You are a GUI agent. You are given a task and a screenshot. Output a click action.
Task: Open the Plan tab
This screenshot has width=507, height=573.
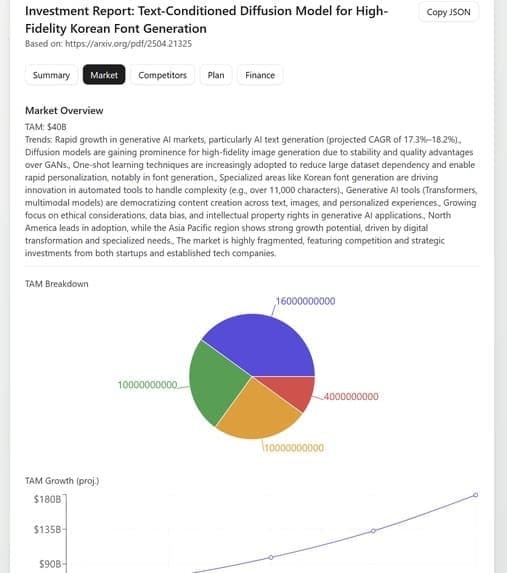click(216, 75)
